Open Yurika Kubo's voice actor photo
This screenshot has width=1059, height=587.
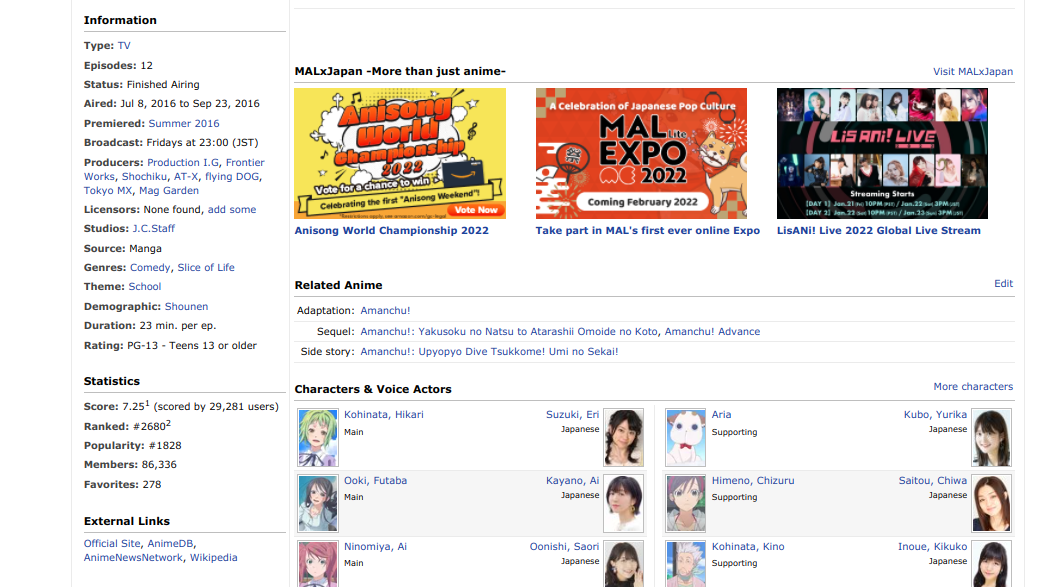tap(991, 437)
